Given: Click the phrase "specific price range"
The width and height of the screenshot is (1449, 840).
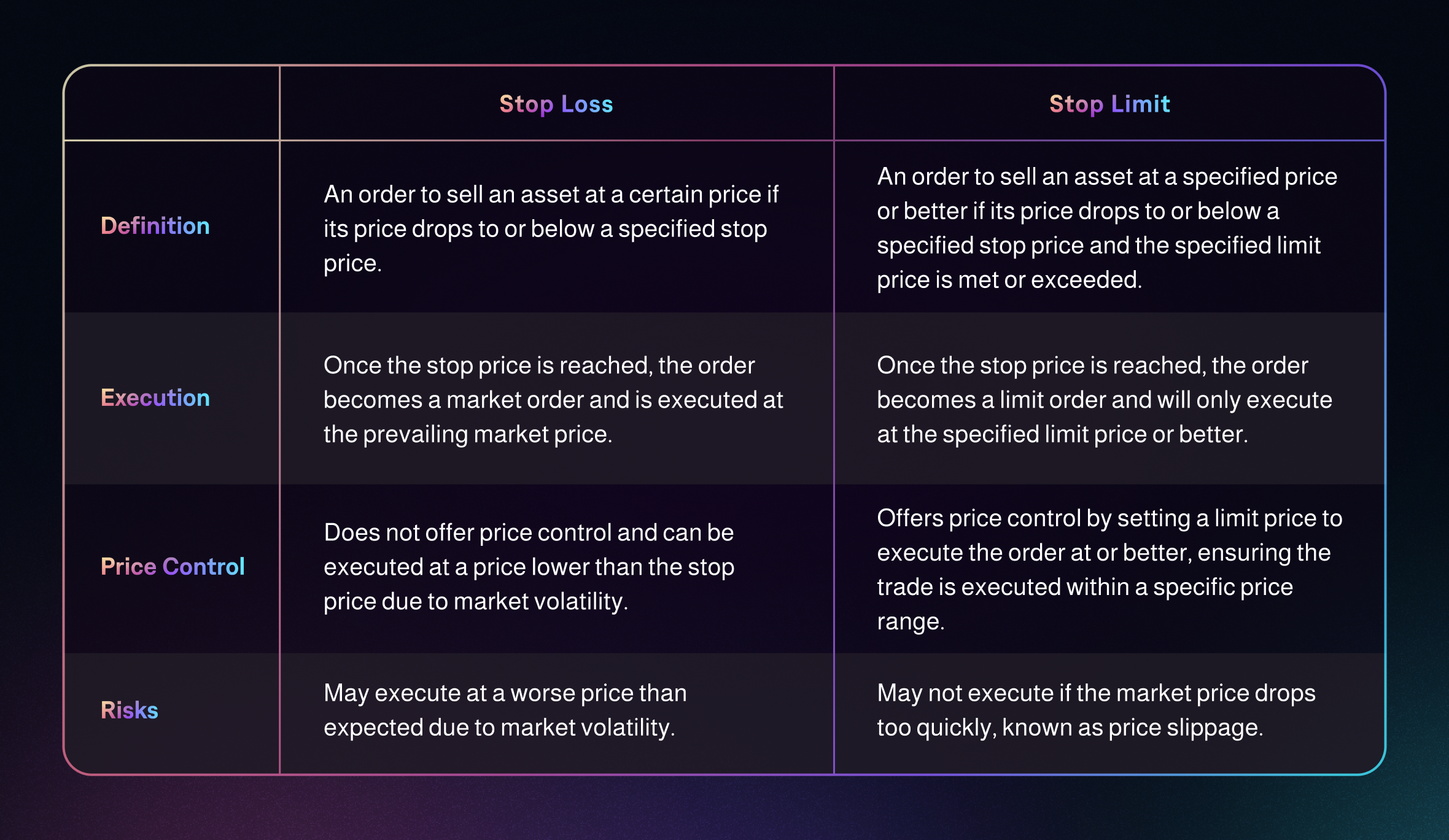Looking at the screenshot, I should 1222,588.
